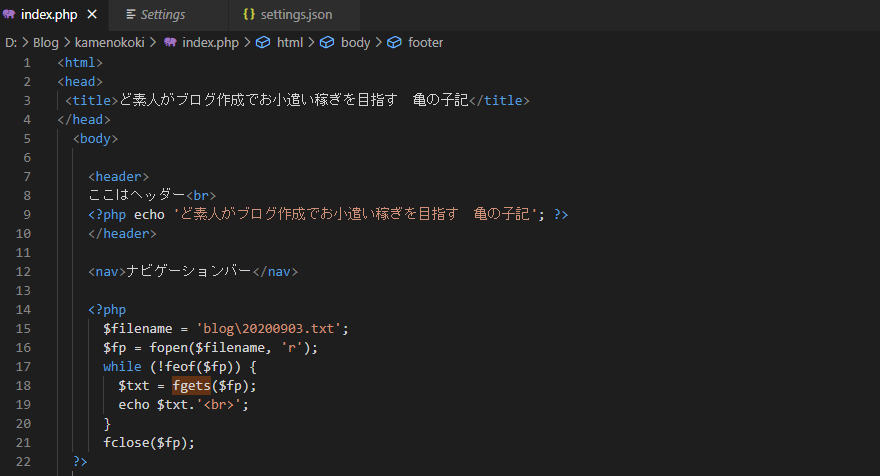Screen dimensions: 880x476
Task: Click the closing brace on line 20
Action: coord(107,424)
